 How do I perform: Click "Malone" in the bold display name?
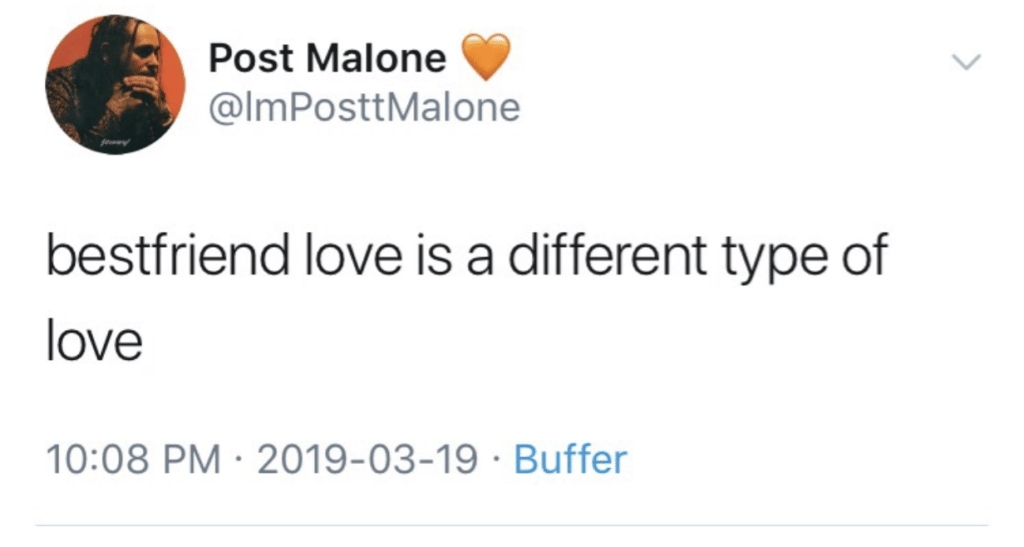[x=376, y=57]
